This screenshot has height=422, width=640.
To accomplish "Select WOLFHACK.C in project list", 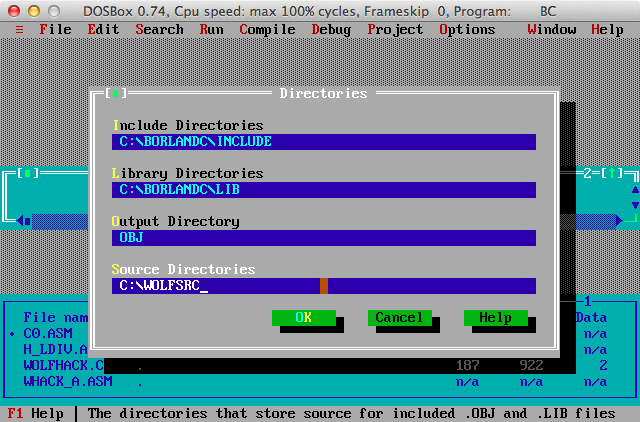I will 63,365.
